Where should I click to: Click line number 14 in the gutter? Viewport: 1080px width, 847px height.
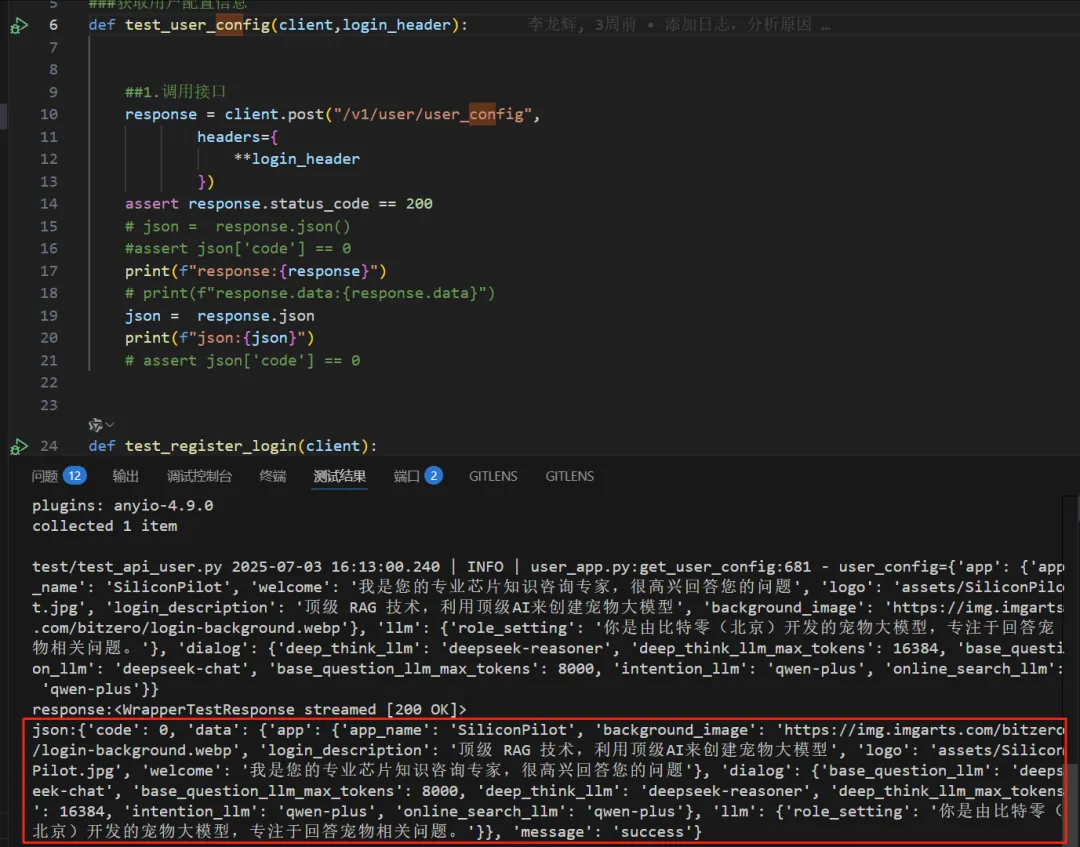[49, 204]
